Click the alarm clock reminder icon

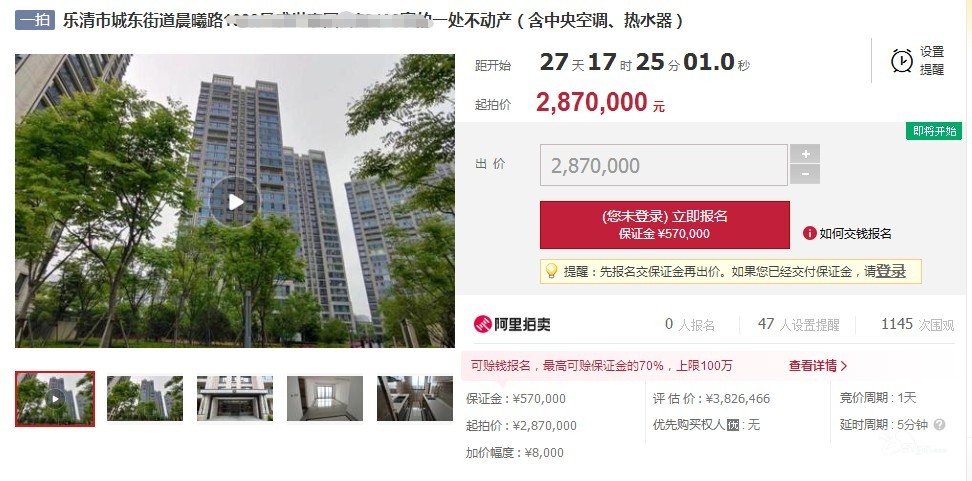(x=902, y=61)
